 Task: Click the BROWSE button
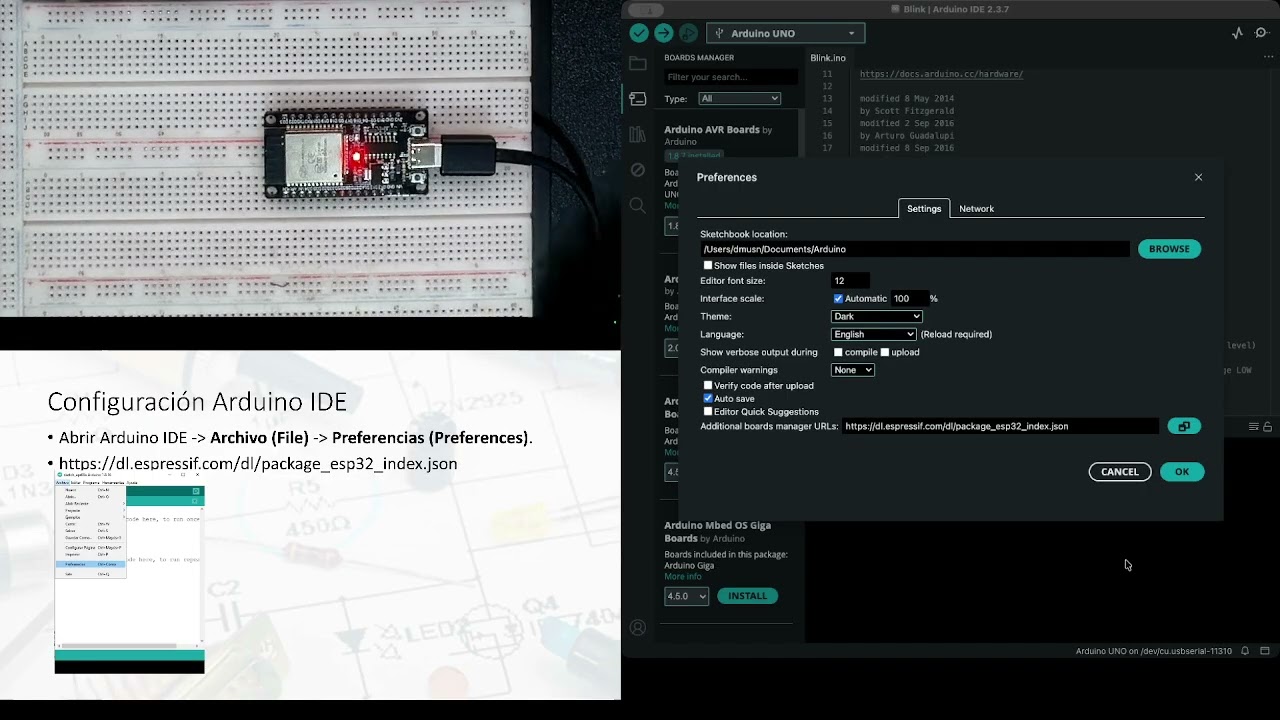point(1169,249)
